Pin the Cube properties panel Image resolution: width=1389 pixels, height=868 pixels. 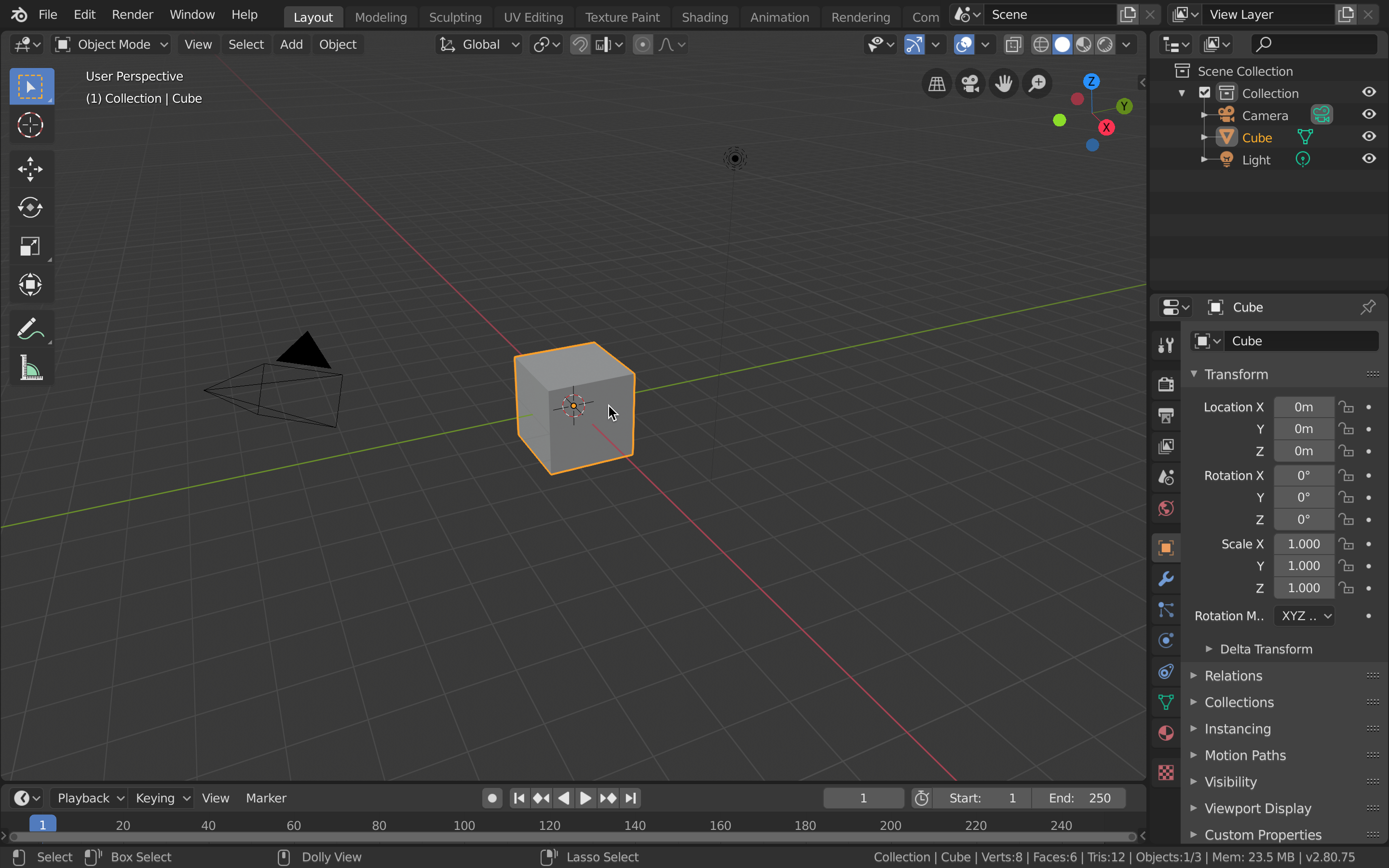click(x=1368, y=307)
